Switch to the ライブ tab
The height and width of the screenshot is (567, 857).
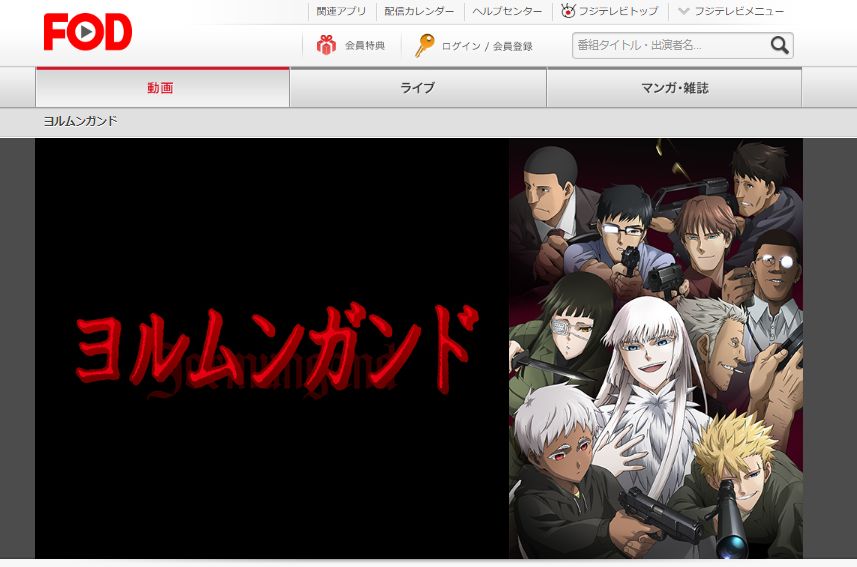(418, 87)
